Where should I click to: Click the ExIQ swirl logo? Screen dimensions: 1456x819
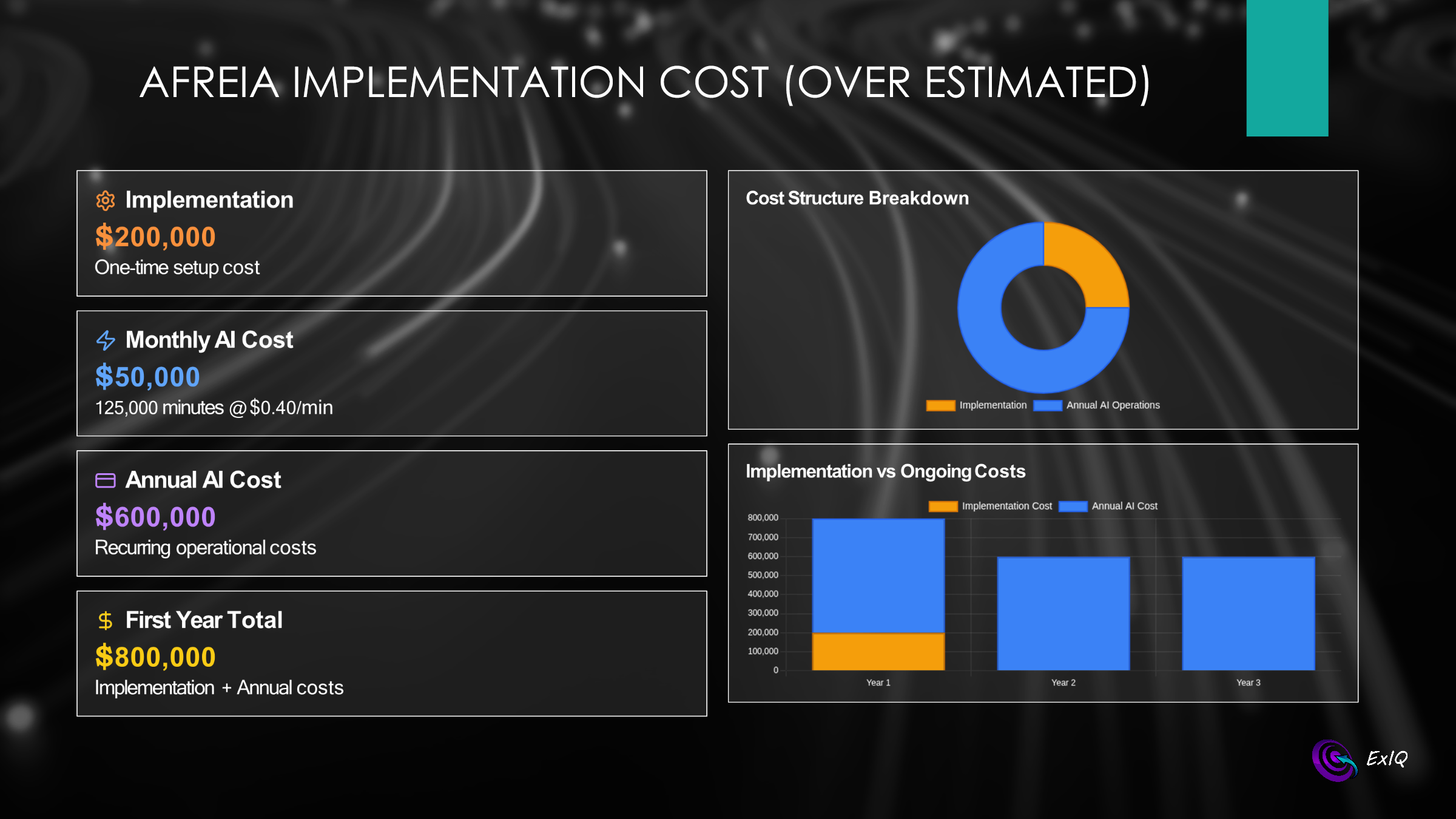[1335, 760]
